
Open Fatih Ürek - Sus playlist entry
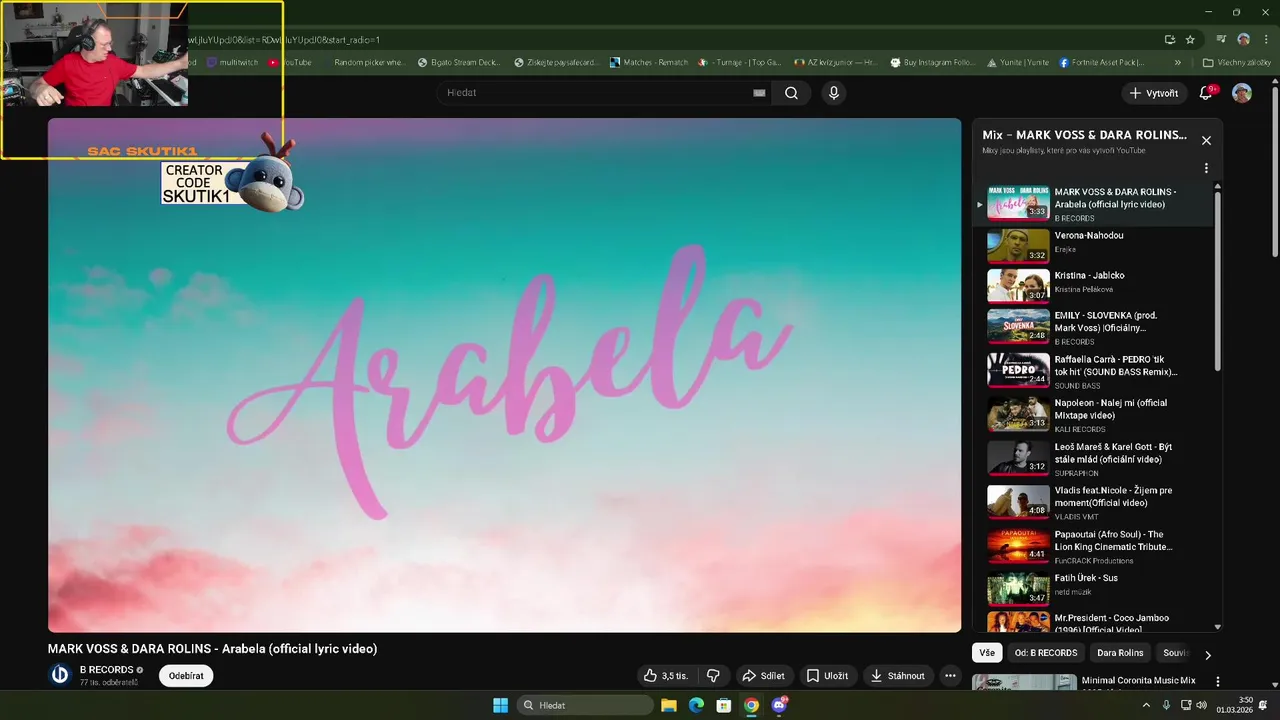1094,589
